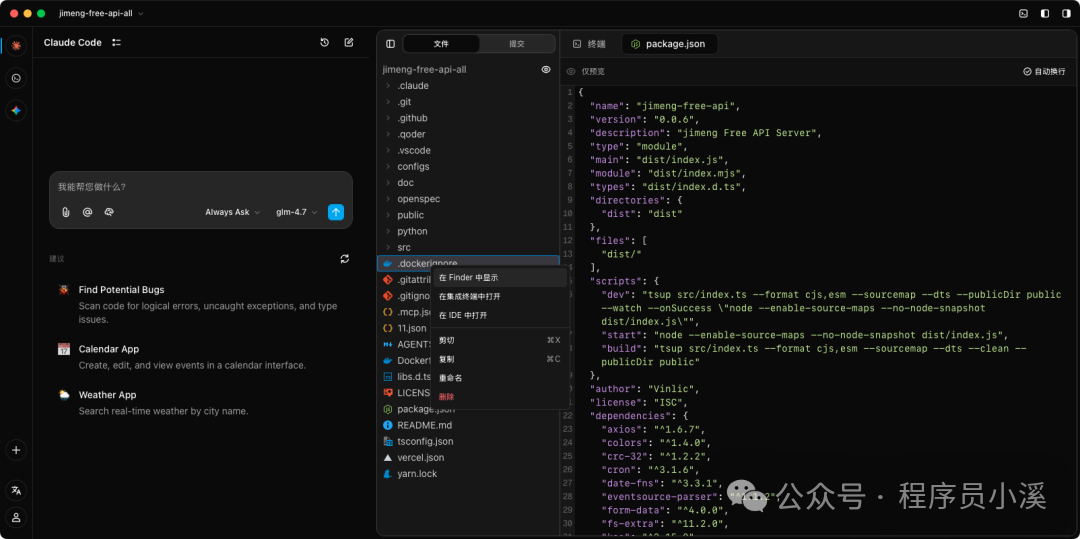Click the Docker whale icon of .dockerignore

coord(388,264)
